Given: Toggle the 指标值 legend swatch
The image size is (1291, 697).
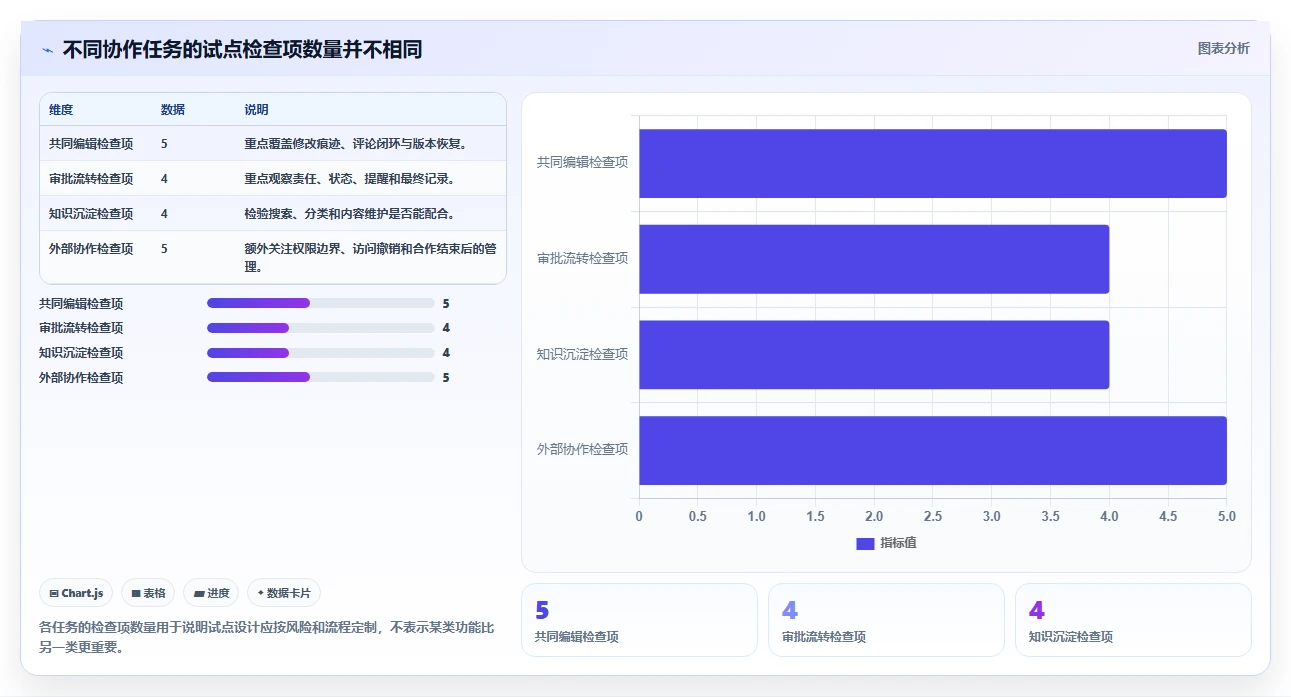Looking at the screenshot, I should (865, 543).
